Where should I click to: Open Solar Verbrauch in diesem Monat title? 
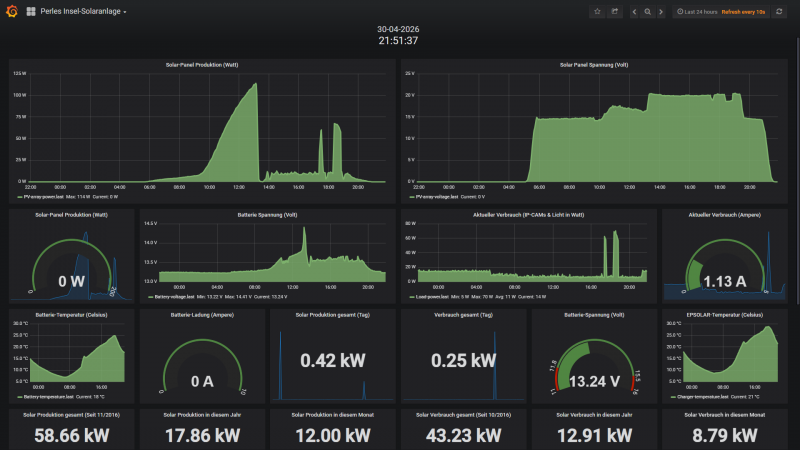point(724,415)
